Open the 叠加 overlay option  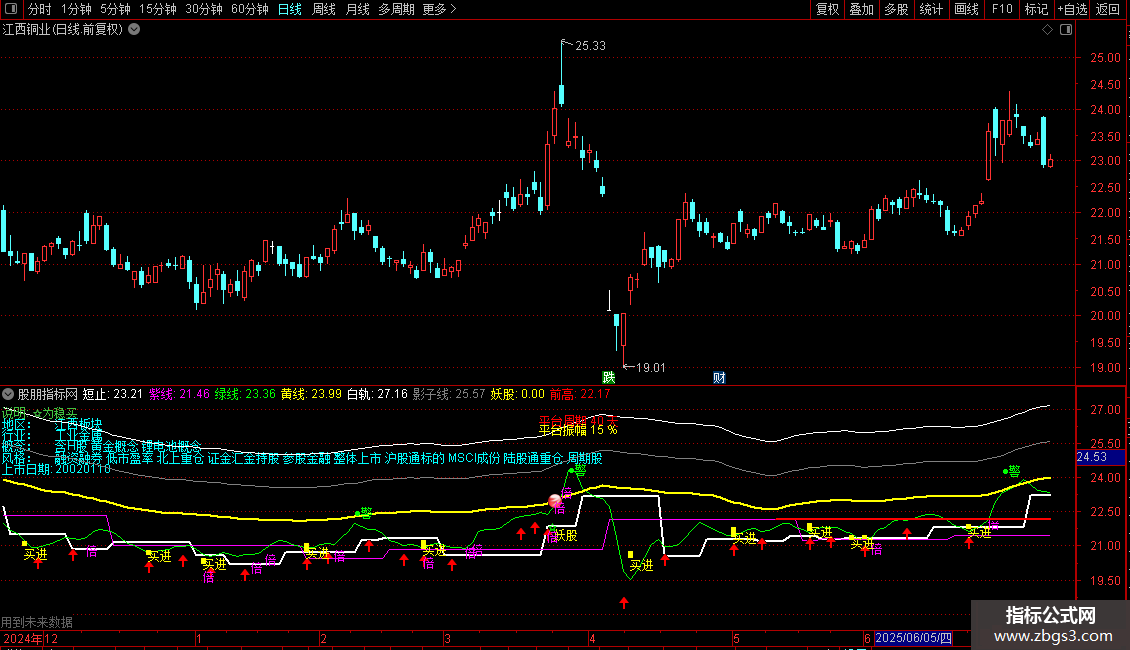pyautogui.click(x=862, y=9)
